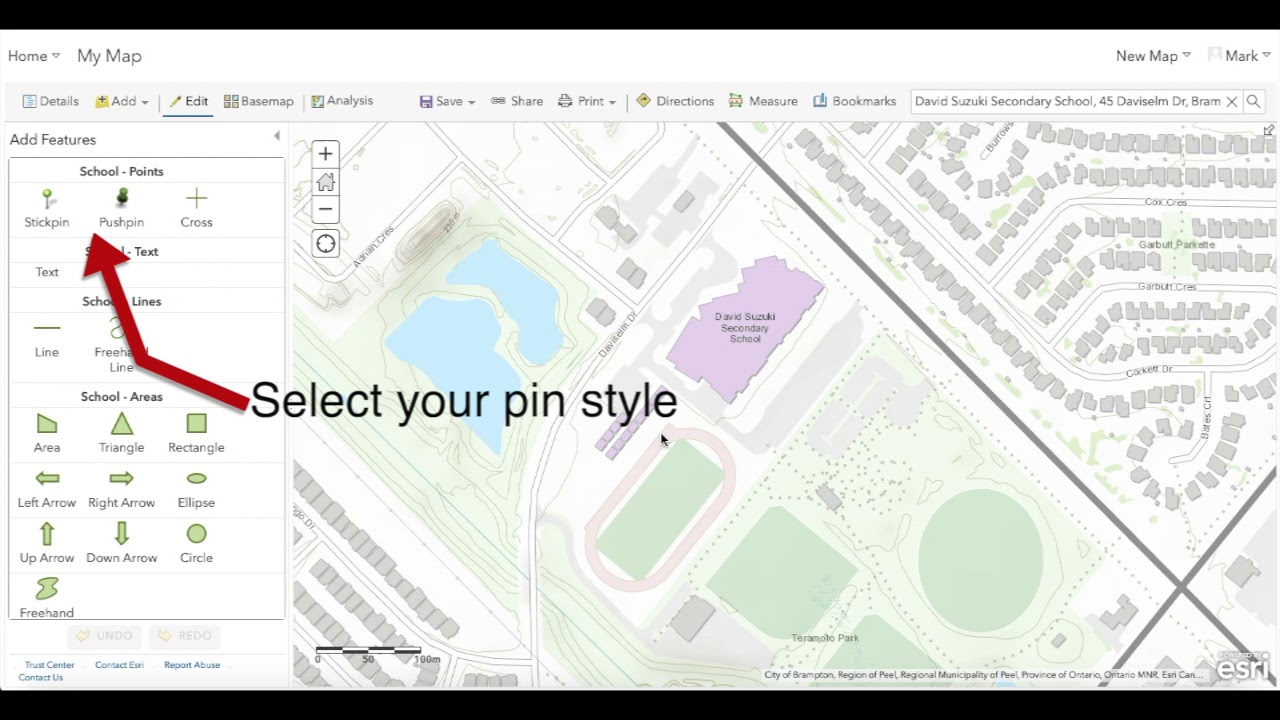Find my location on map
The image size is (1280, 720).
[325, 244]
